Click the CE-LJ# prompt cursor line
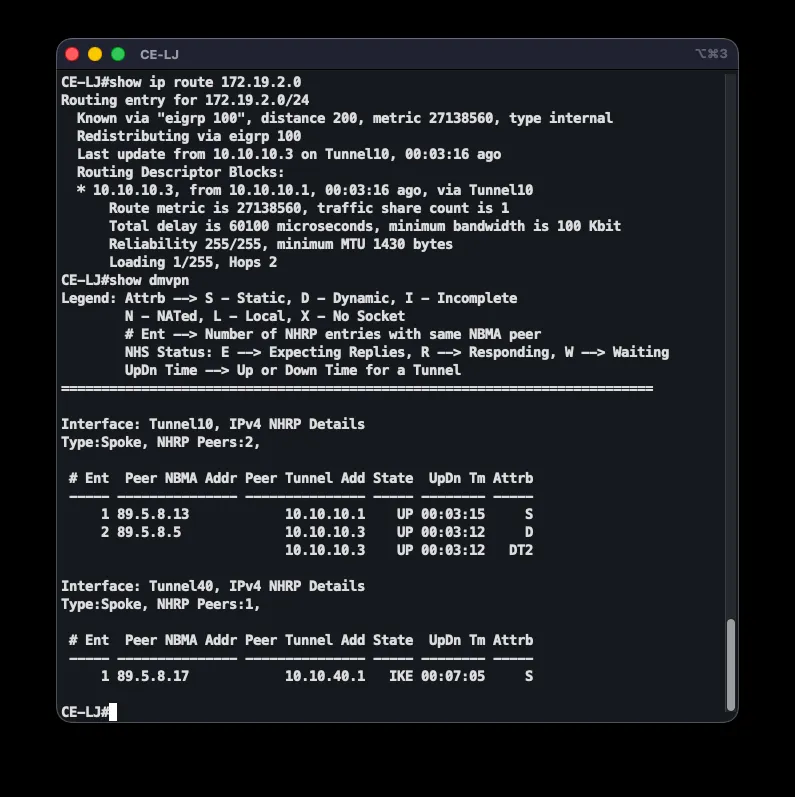The height and width of the screenshot is (797, 795). click(89, 712)
